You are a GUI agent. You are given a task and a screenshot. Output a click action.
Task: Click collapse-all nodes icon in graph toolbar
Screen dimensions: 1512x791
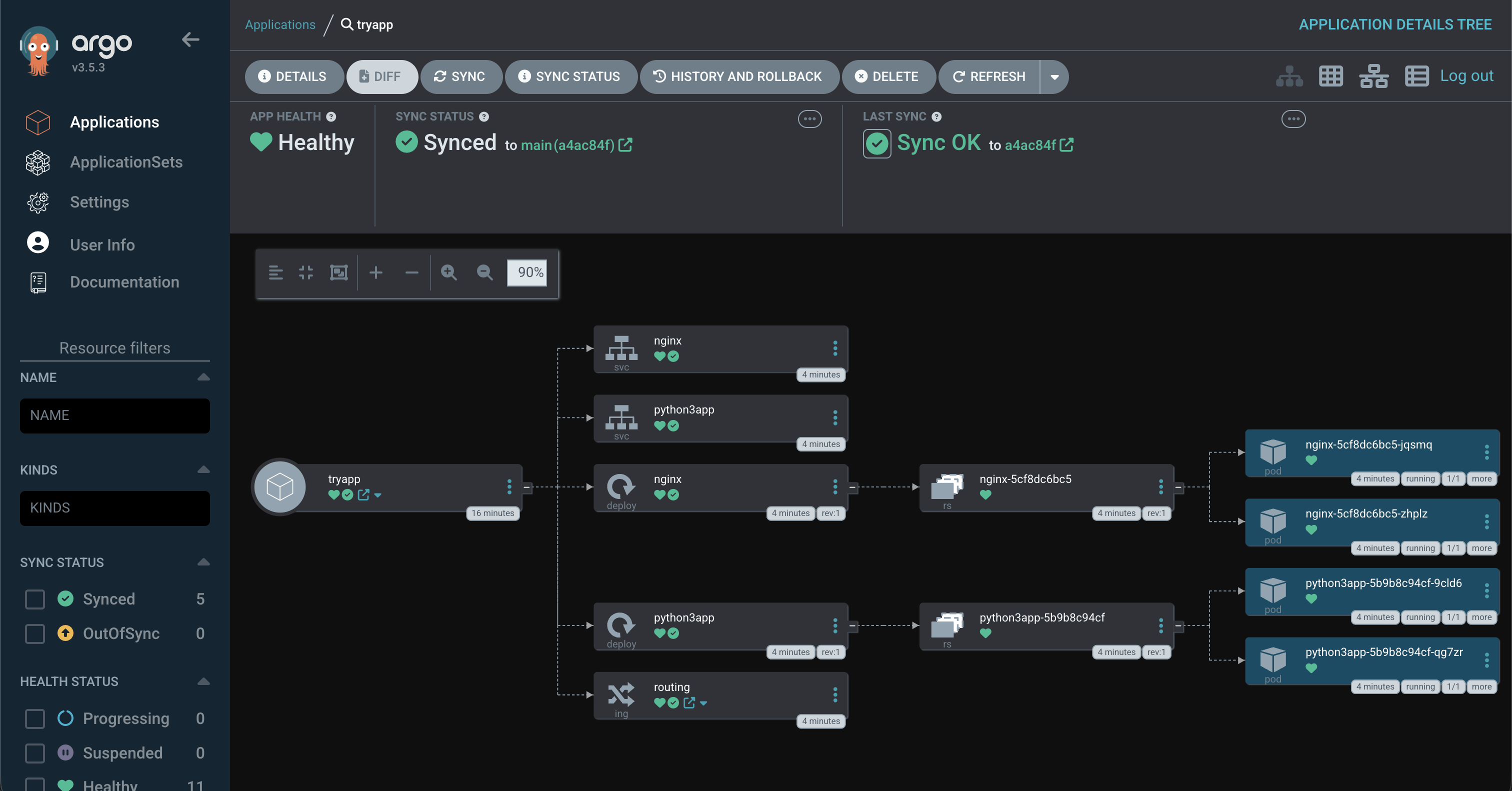click(x=306, y=272)
